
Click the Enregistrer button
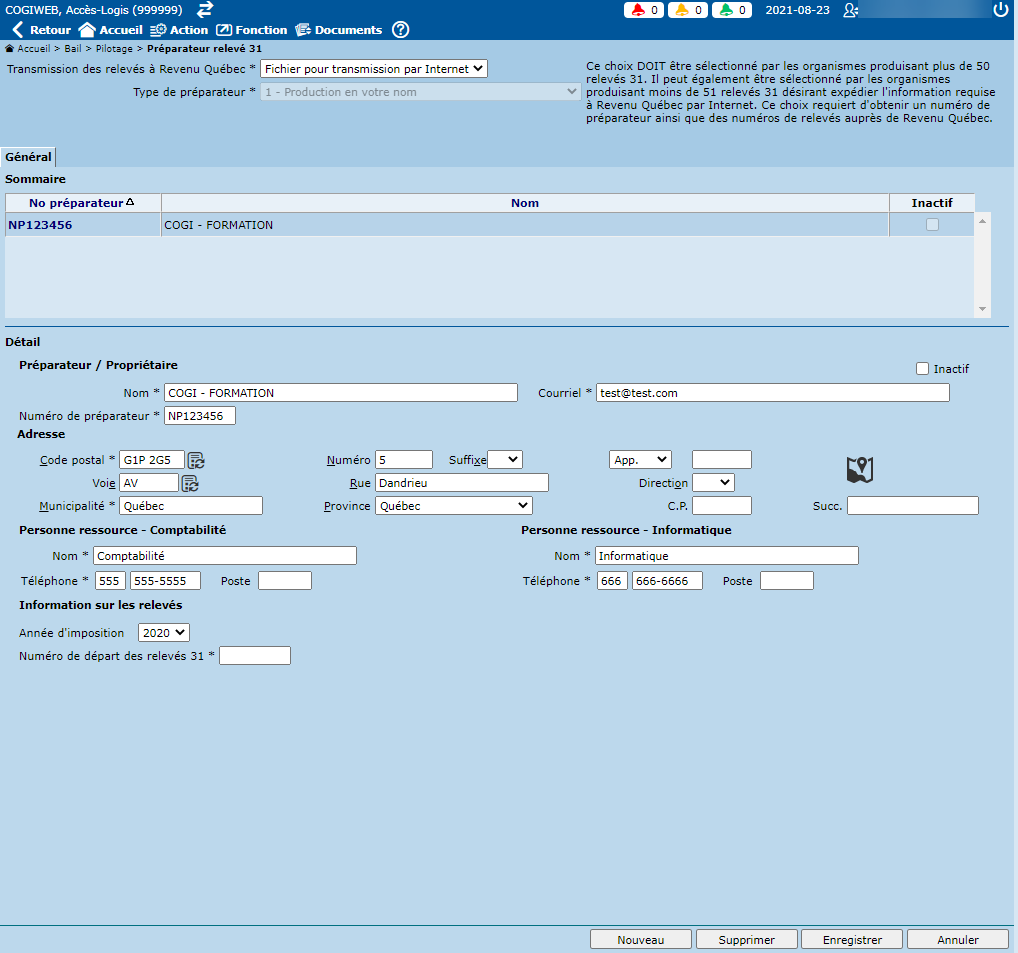coord(852,940)
